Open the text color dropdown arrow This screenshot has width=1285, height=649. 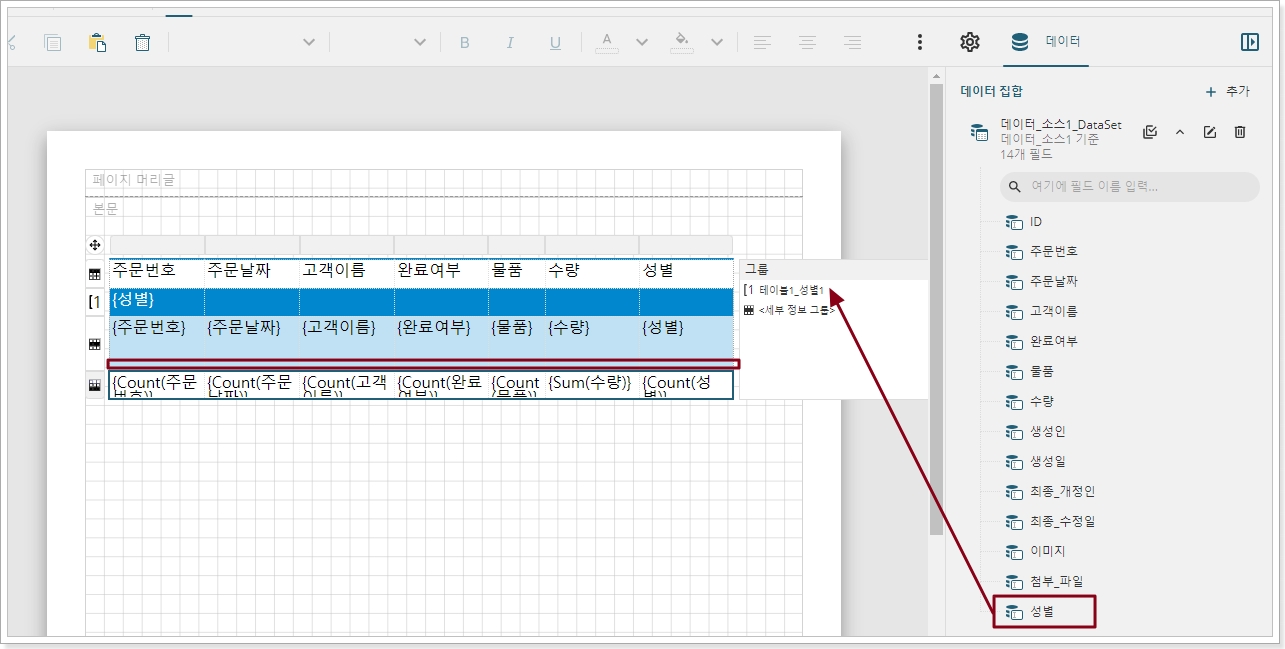point(642,42)
